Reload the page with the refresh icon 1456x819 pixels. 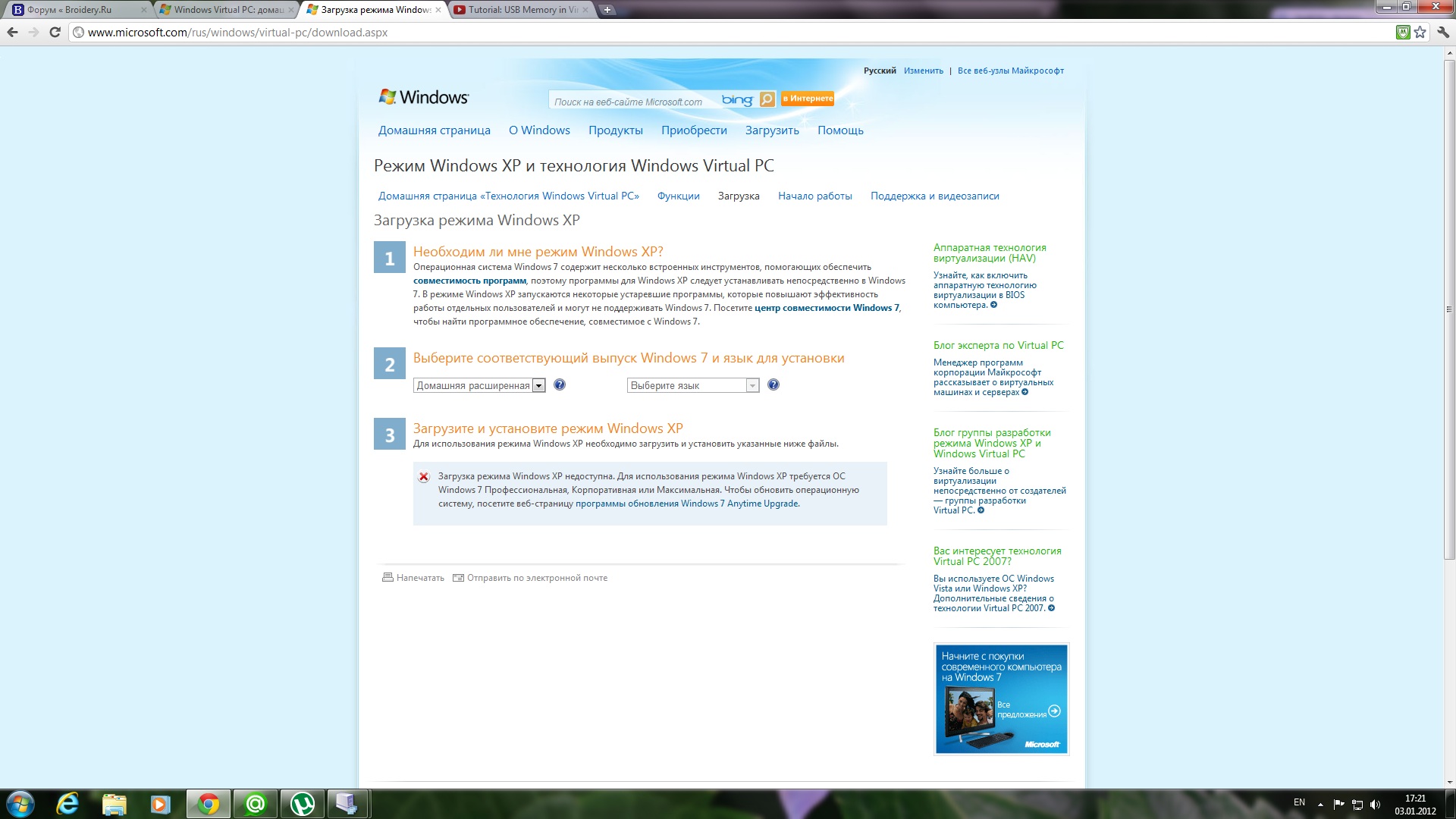point(55,32)
